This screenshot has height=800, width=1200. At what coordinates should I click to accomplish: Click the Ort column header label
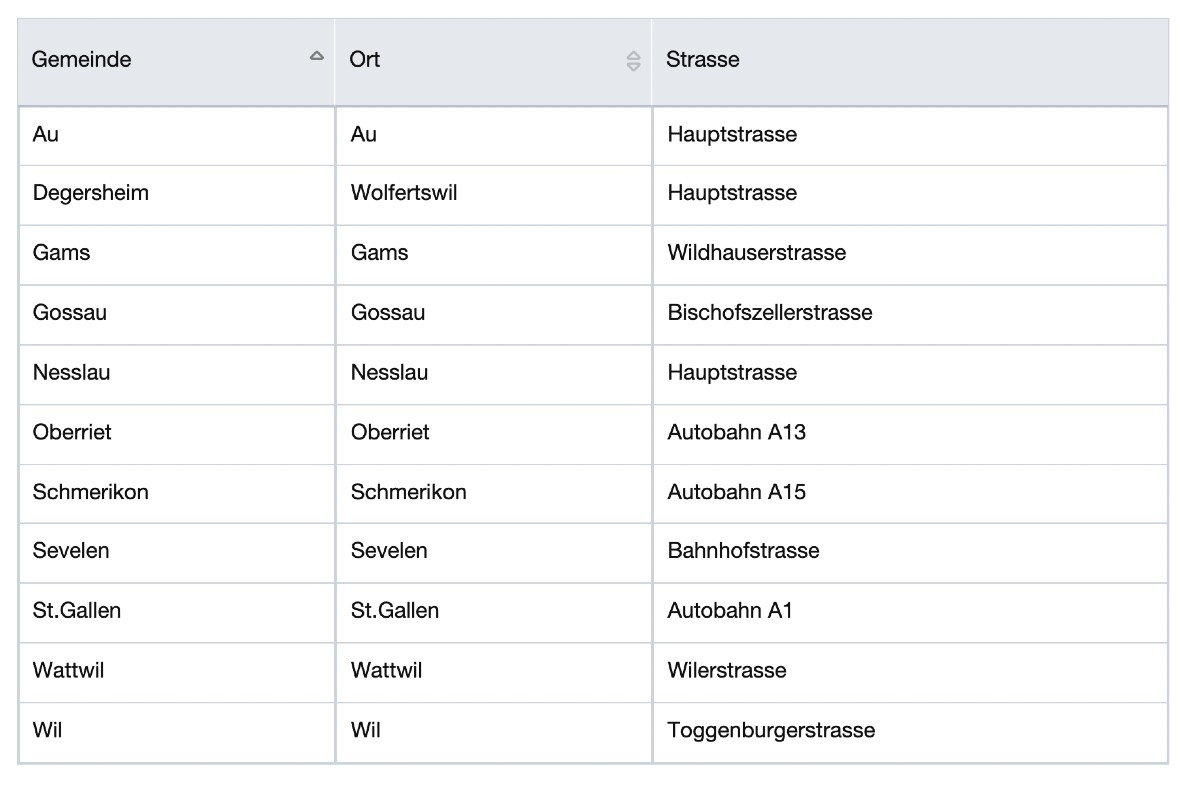(365, 60)
